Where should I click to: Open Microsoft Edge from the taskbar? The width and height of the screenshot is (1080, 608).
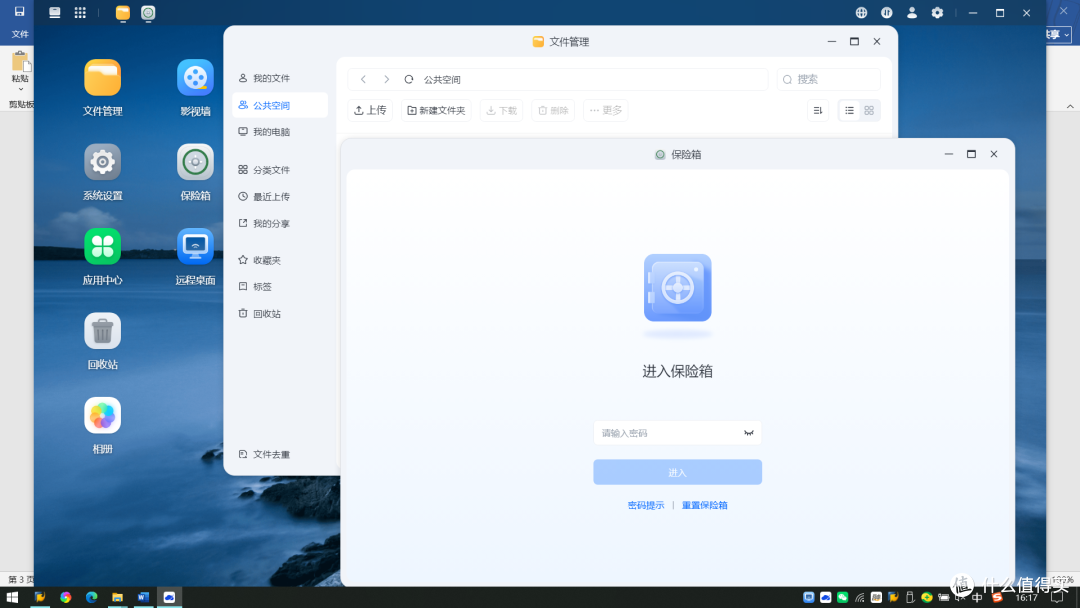(92, 597)
